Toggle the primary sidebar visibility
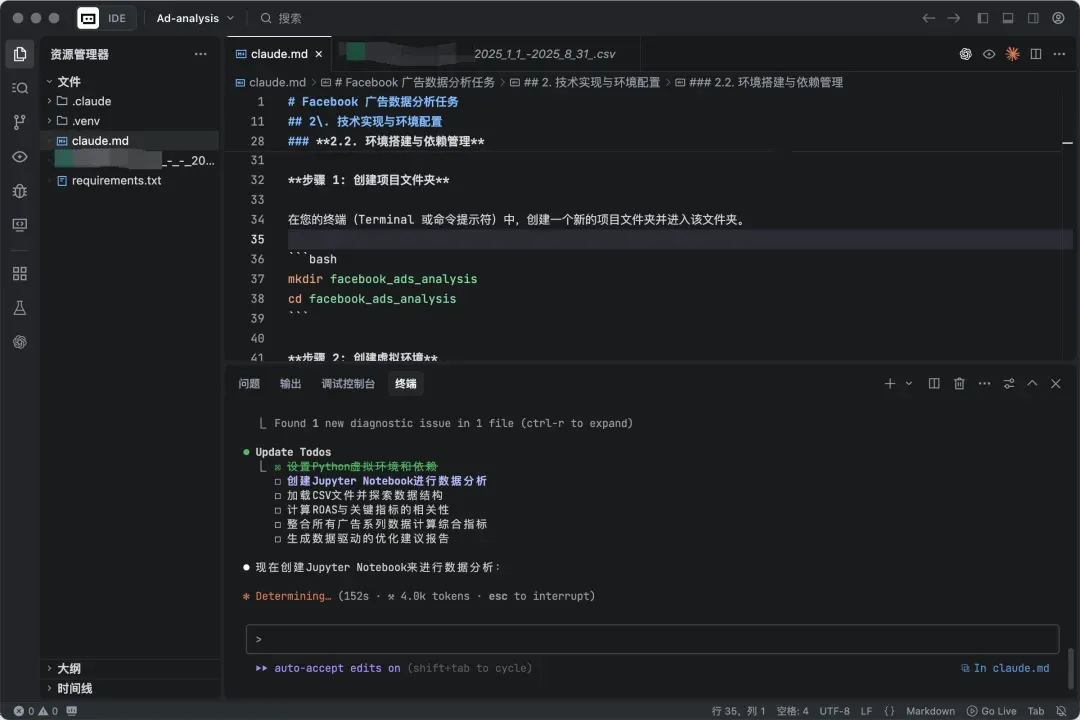This screenshot has height=720, width=1080. (x=983, y=18)
